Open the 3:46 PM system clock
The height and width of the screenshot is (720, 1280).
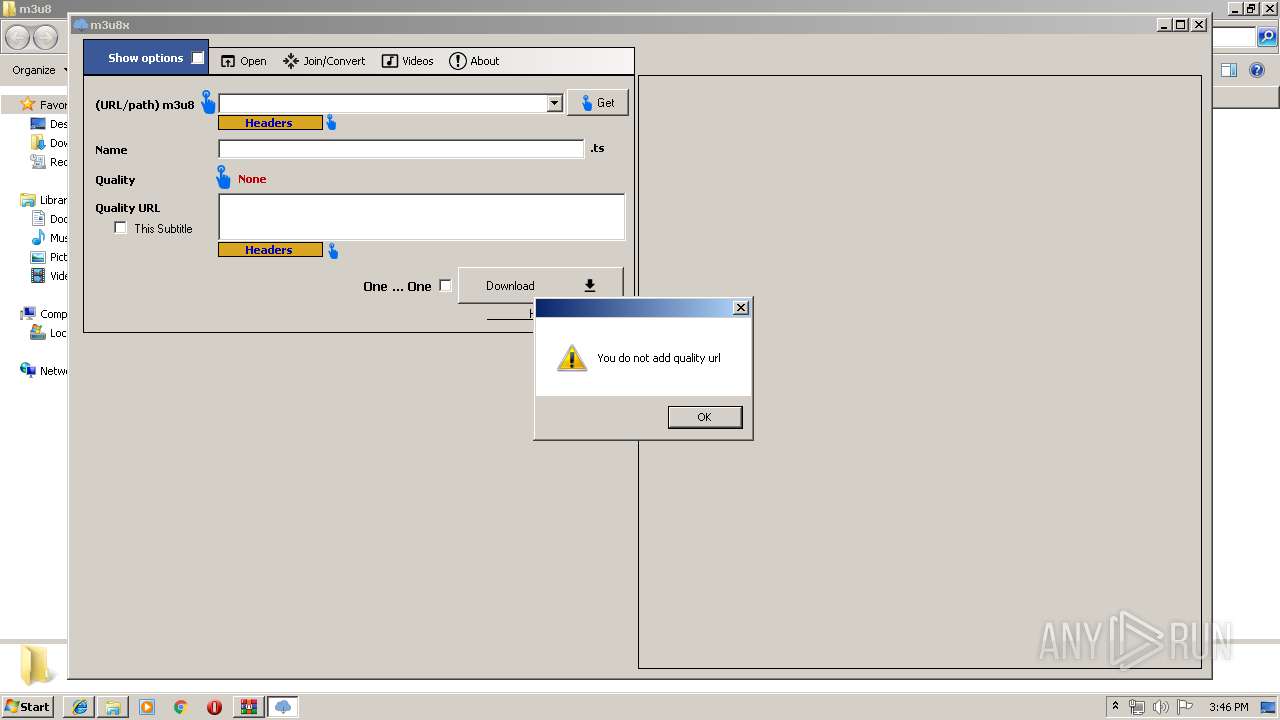[x=1228, y=707]
